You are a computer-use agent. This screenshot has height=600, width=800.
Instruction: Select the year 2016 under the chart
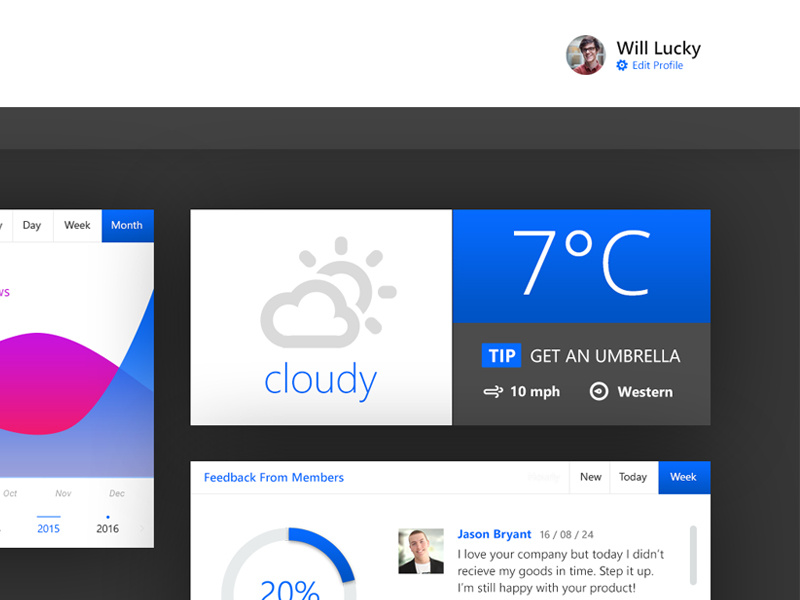pos(108,528)
